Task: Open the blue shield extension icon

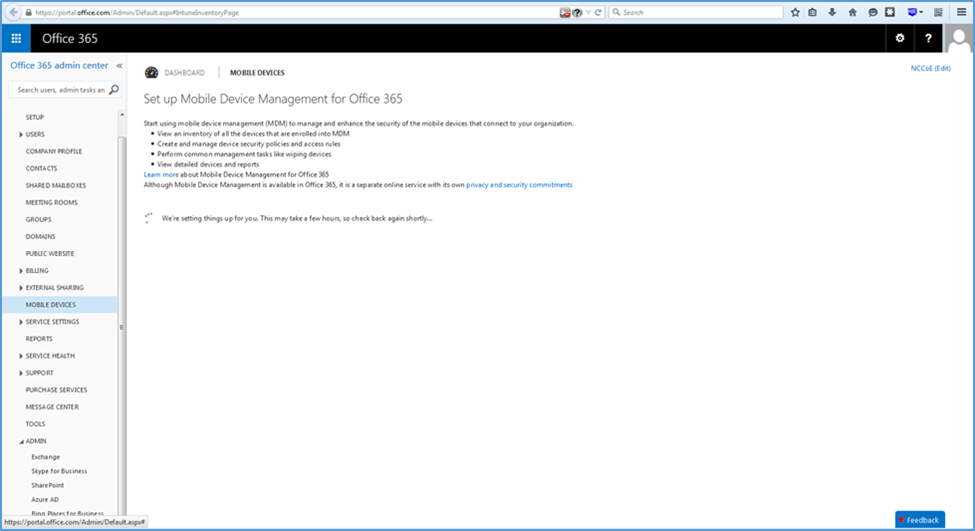Action: click(x=912, y=12)
